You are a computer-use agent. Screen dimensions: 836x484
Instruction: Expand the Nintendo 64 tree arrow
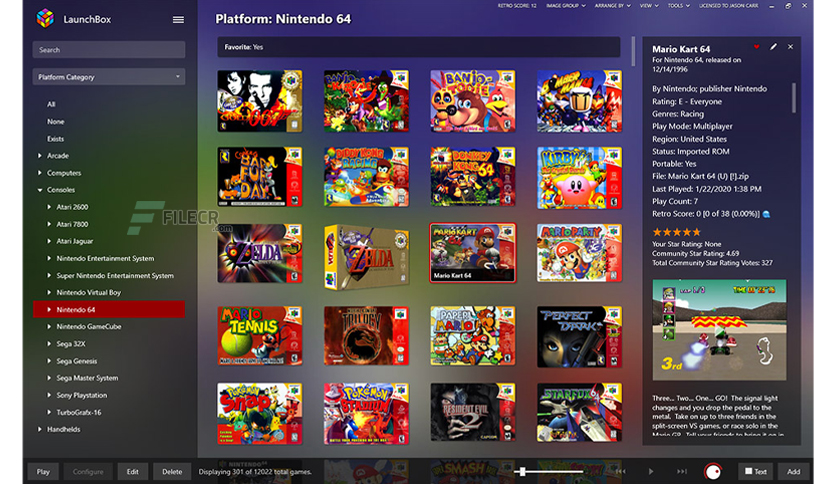coord(49,309)
